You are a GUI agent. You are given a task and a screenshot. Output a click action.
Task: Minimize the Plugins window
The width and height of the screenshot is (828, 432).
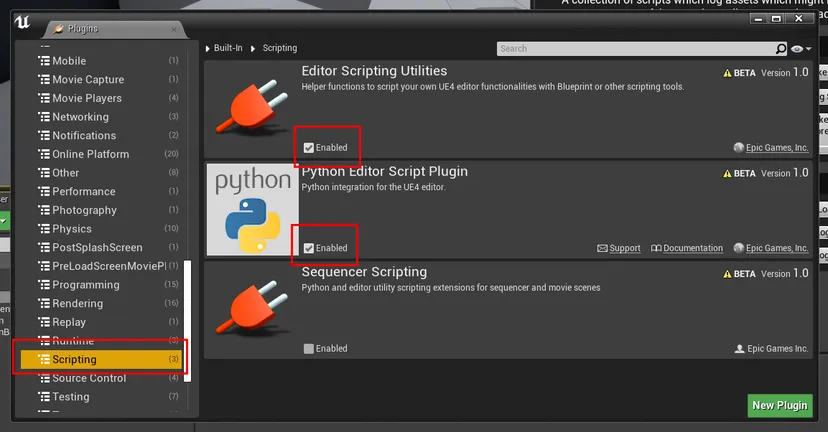point(758,19)
